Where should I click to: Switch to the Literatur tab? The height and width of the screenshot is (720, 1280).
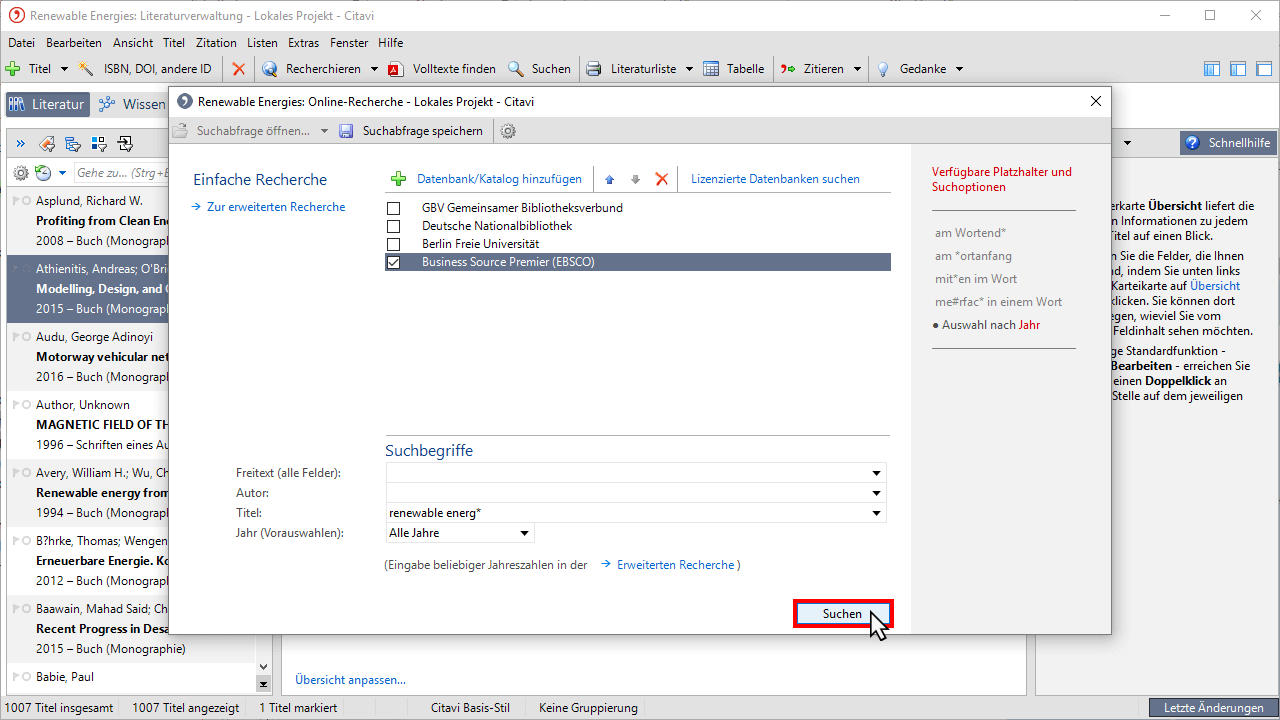tap(48, 104)
